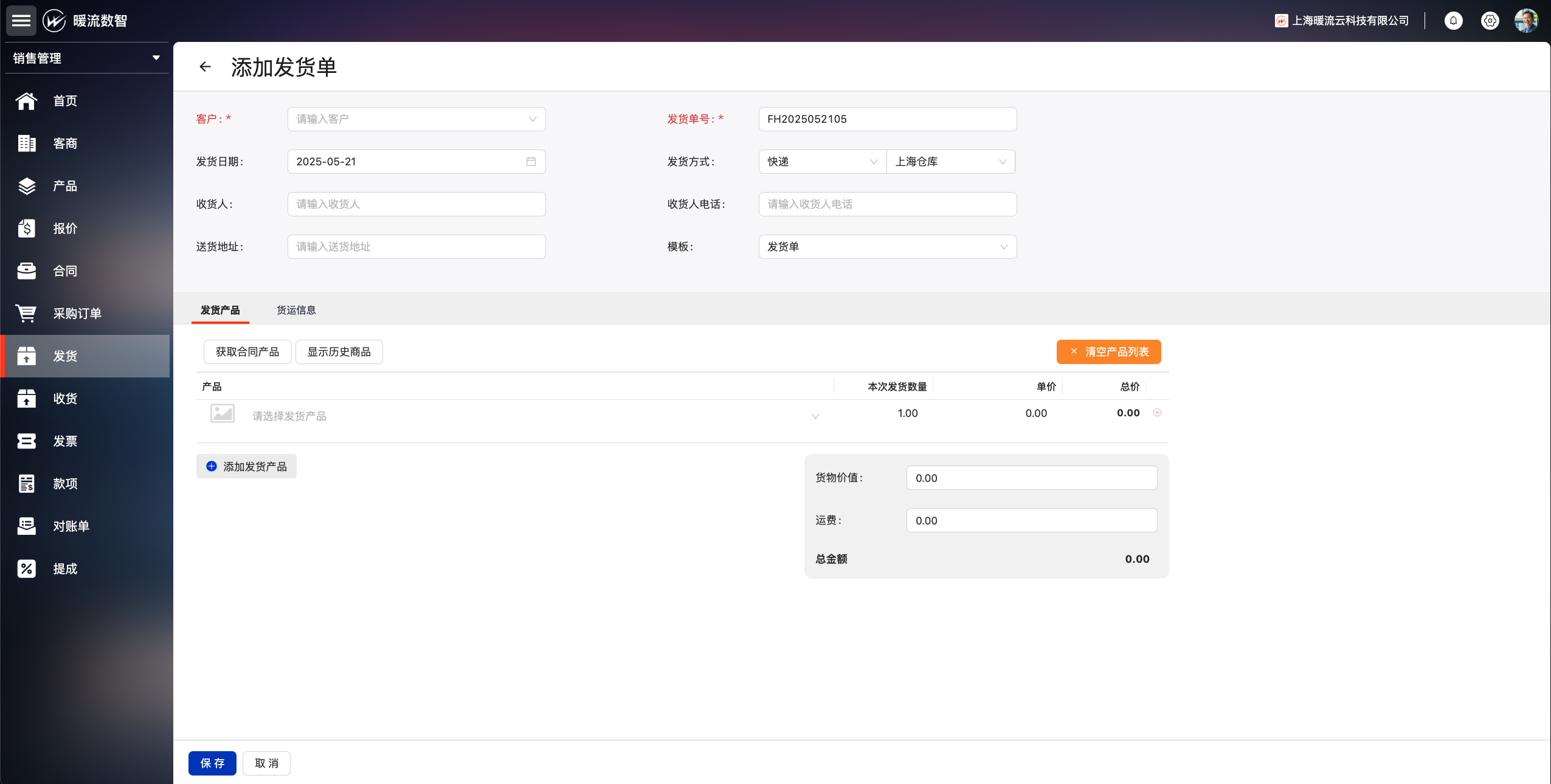Viewport: 1551px width, 784px height.
Task: Open the 客户 customer dropdown
Action: (416, 119)
